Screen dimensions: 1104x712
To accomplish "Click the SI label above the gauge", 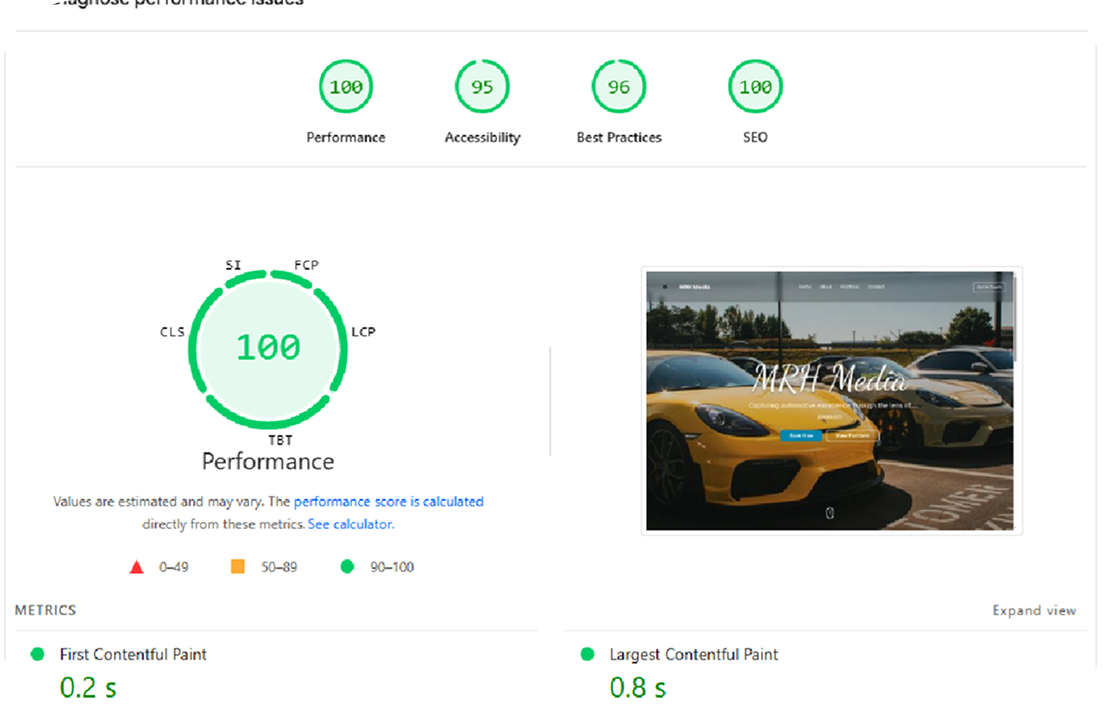I will 233,264.
